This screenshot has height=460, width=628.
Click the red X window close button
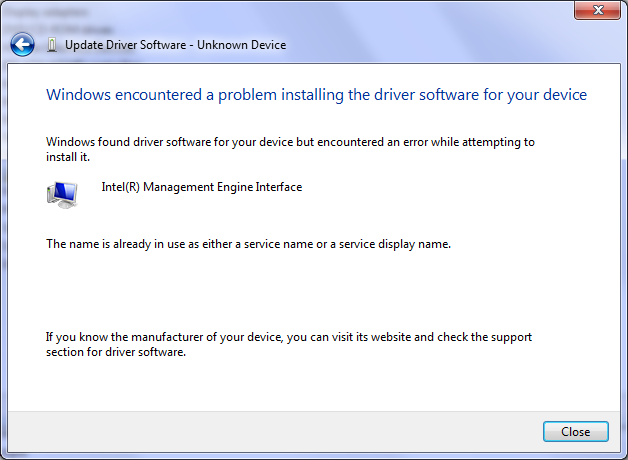[x=598, y=10]
